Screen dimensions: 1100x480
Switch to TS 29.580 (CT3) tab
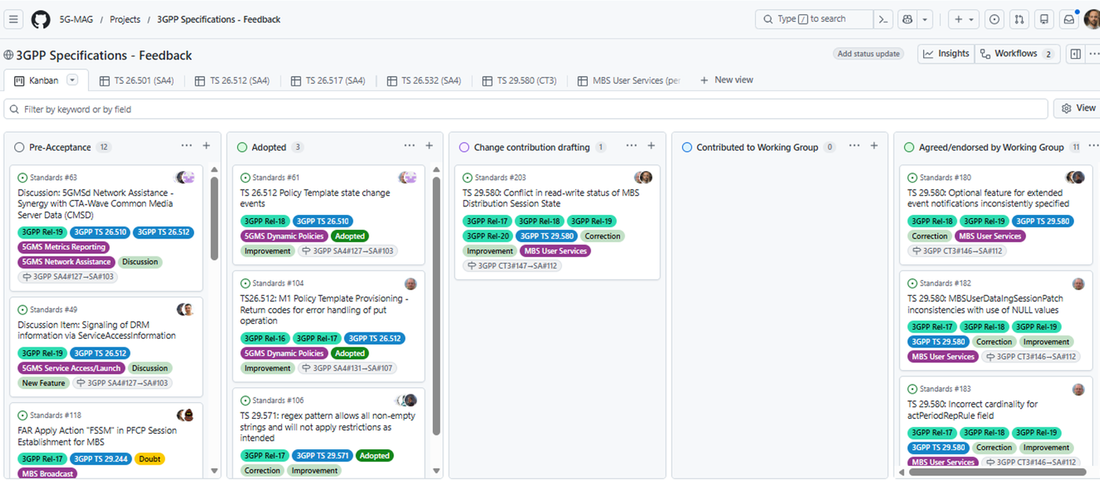519,81
